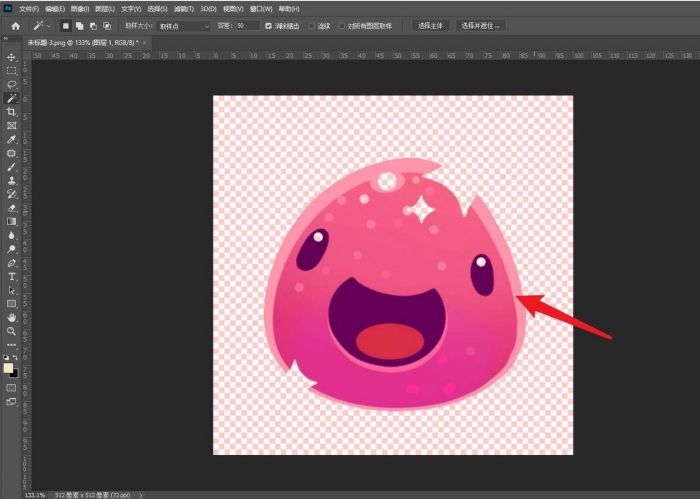Select the Move tool

tap(11, 57)
